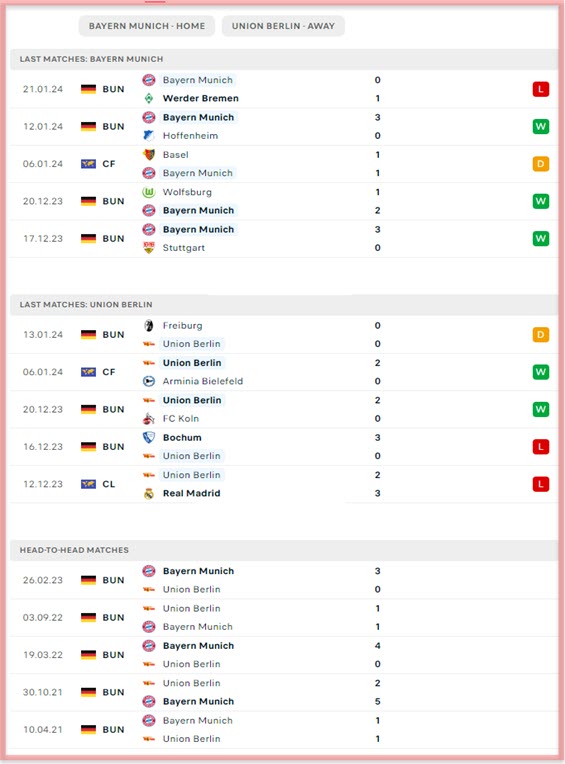
Task: Click the Basel club crest
Action: pyautogui.click(x=149, y=155)
